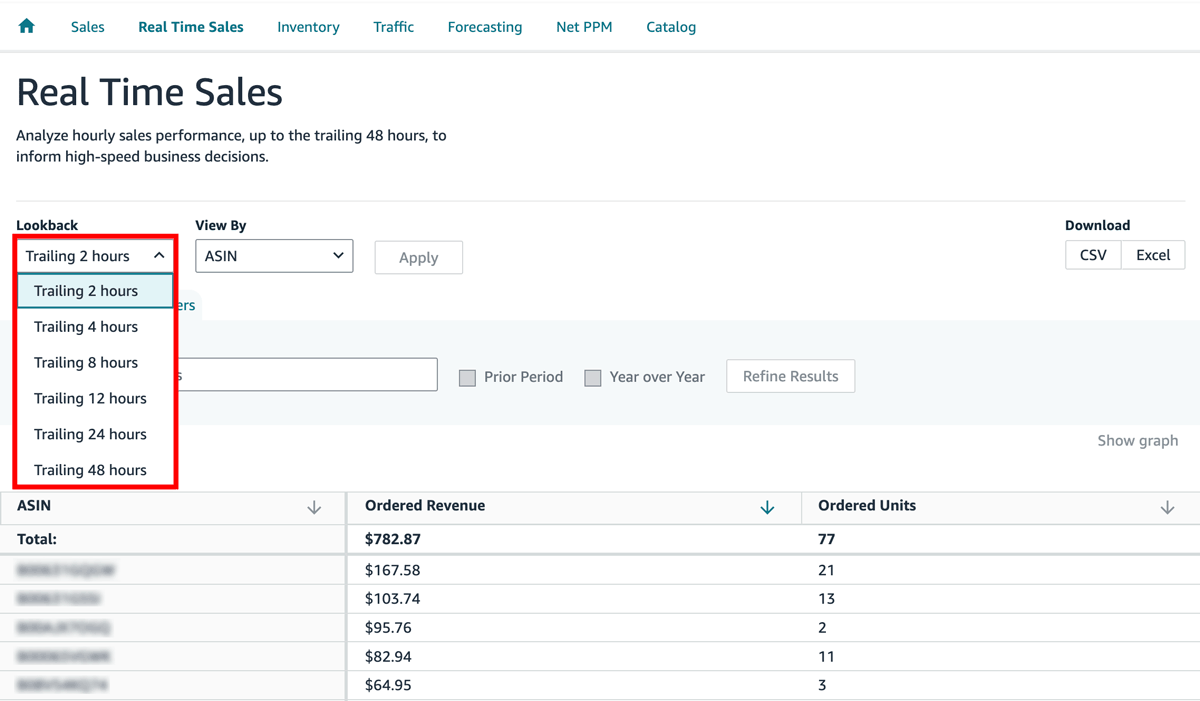This screenshot has width=1200, height=701.
Task: Sort by the Ordered Units arrow
Action: [x=1167, y=508]
